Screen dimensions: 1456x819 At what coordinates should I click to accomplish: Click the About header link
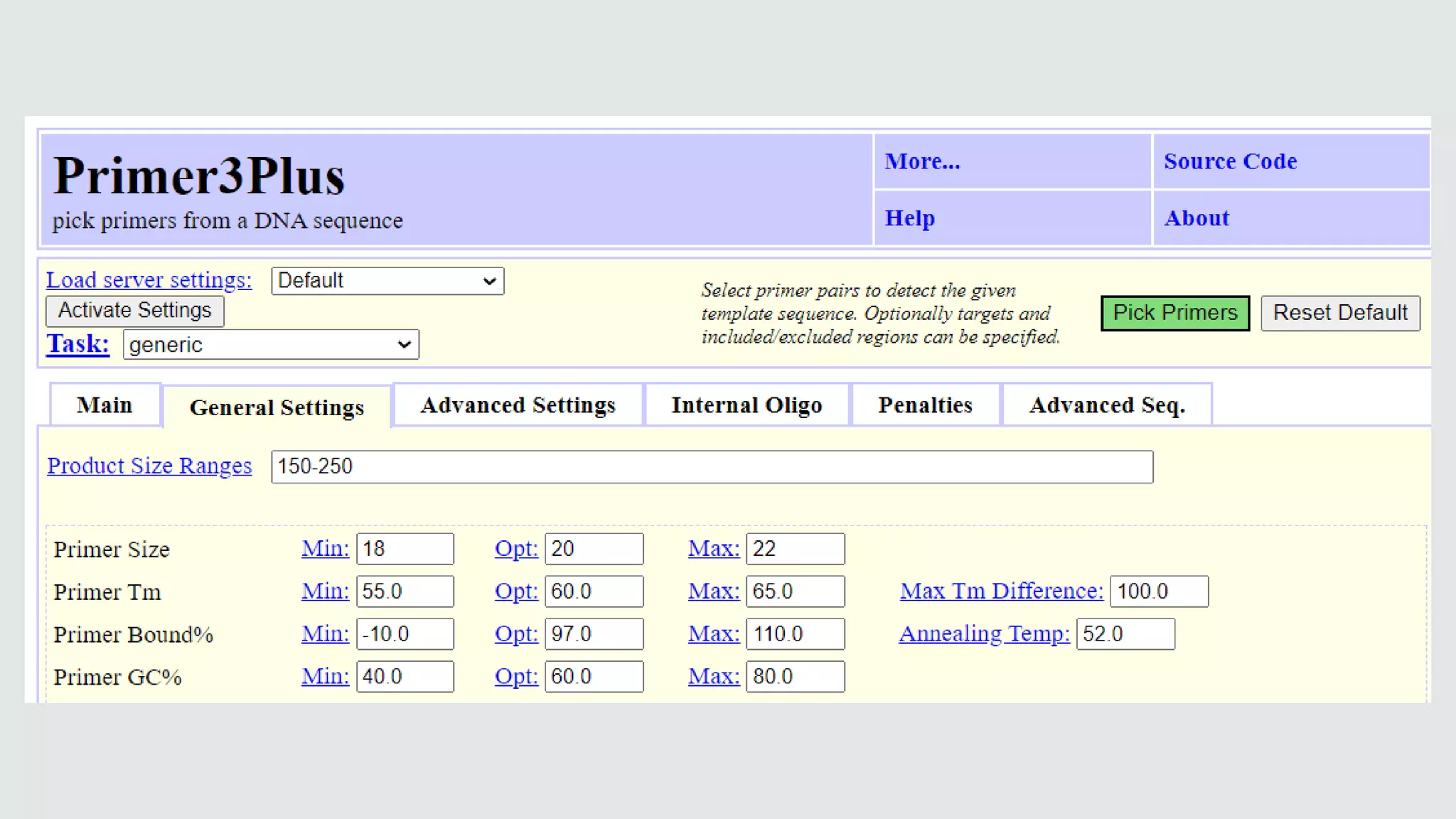[1197, 218]
